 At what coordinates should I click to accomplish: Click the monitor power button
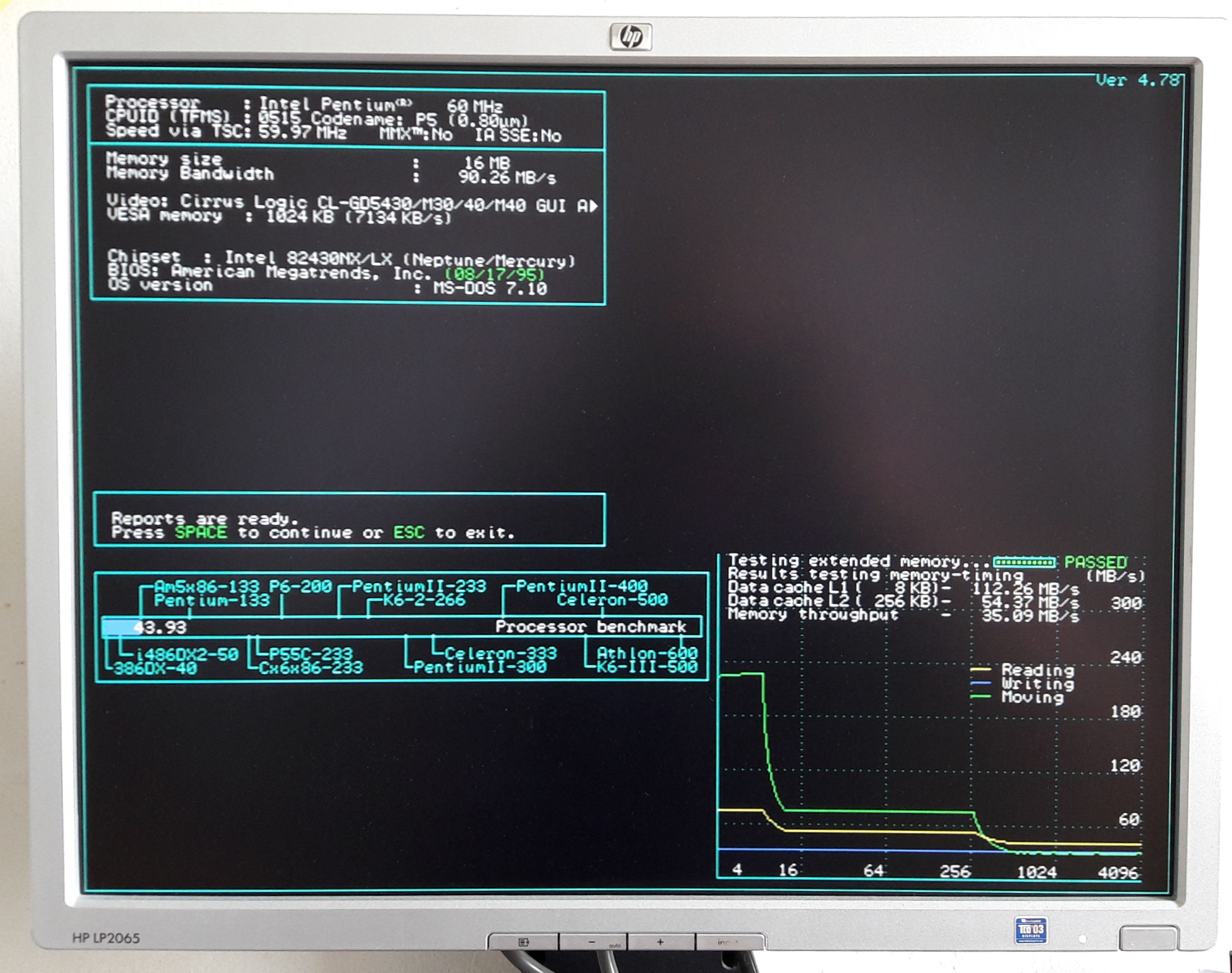tap(1148, 938)
